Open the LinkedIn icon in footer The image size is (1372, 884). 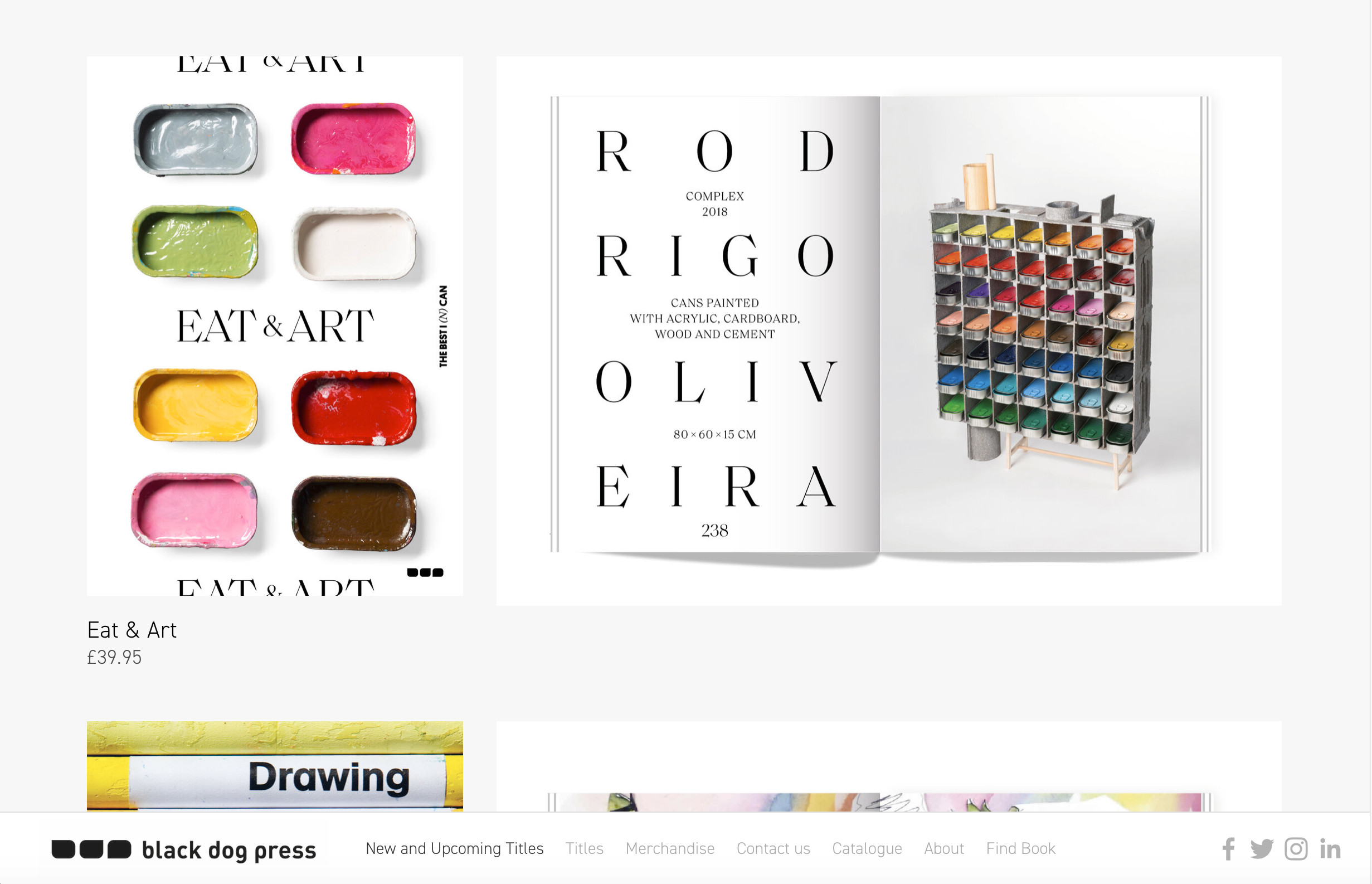click(1330, 849)
